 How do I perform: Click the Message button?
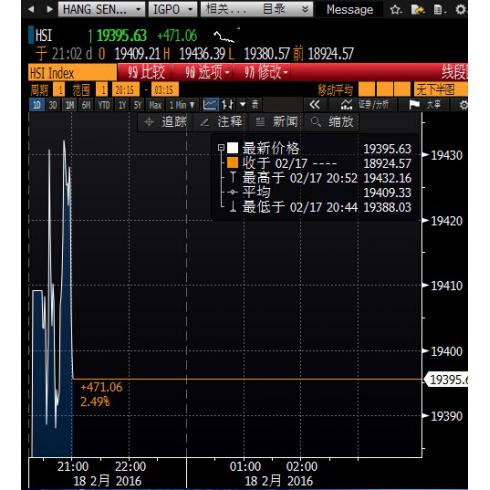click(350, 10)
